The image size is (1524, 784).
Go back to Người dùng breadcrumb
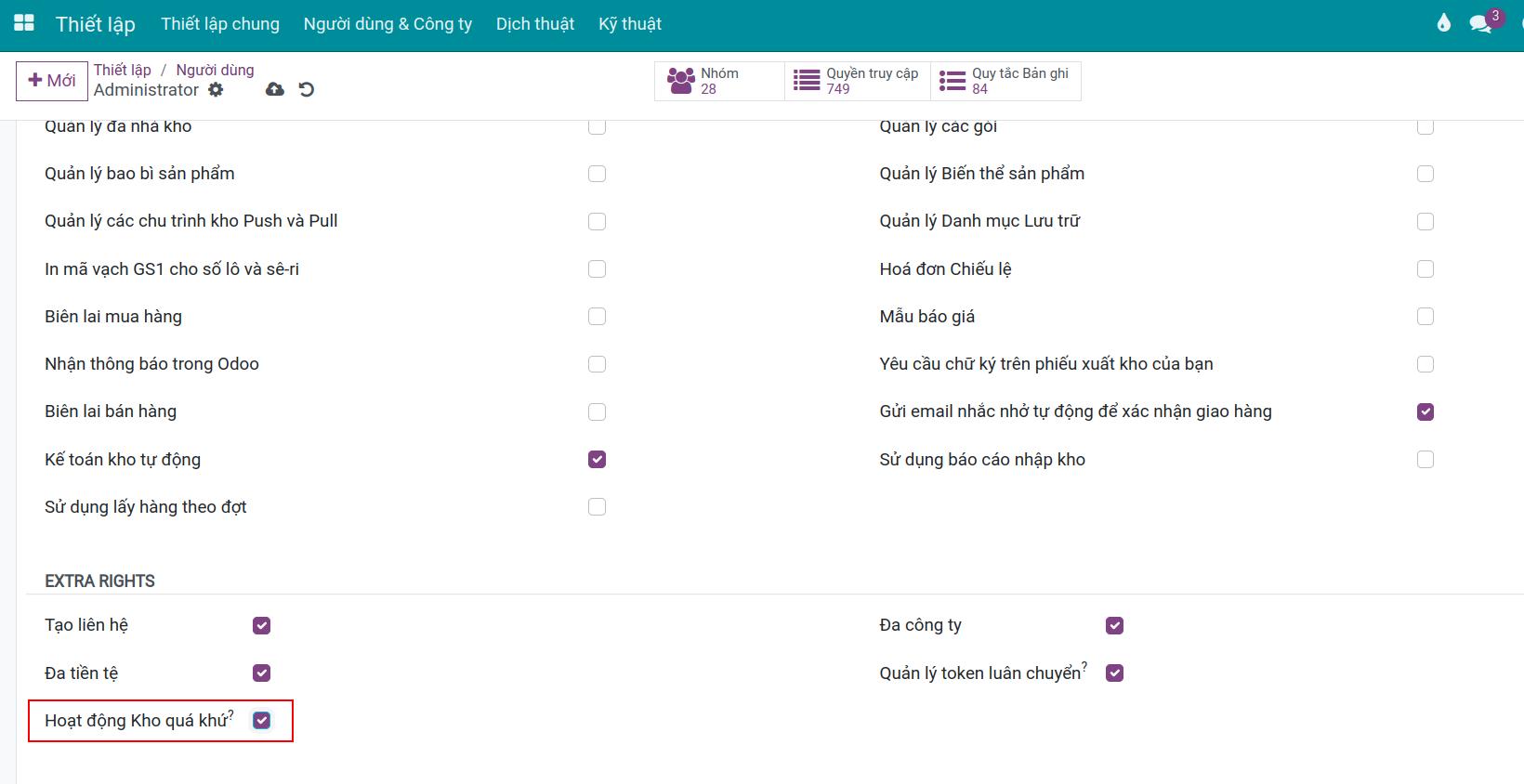pyautogui.click(x=215, y=70)
